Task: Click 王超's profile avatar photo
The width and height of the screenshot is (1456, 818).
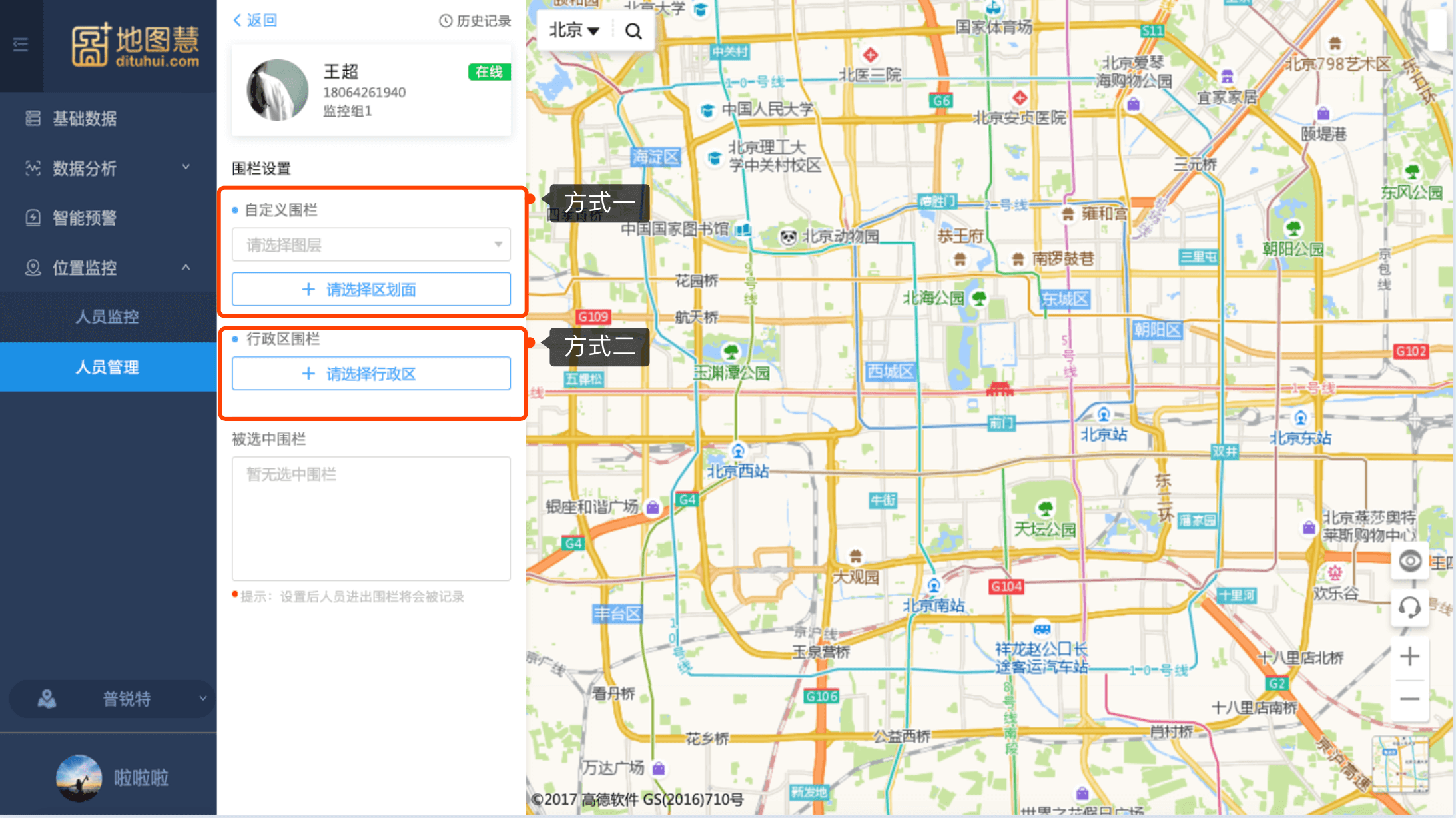Action: tap(278, 91)
